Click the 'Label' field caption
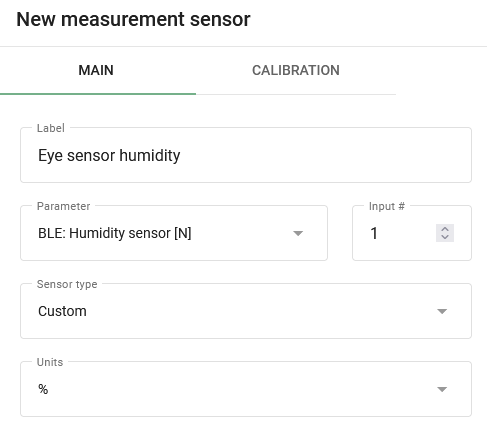This screenshot has width=487, height=446. (51, 128)
